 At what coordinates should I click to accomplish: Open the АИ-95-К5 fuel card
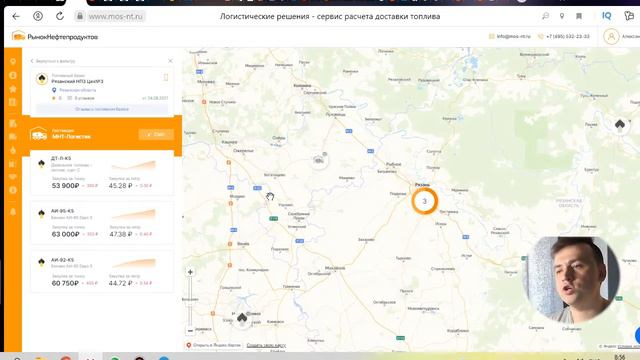(x=102, y=223)
